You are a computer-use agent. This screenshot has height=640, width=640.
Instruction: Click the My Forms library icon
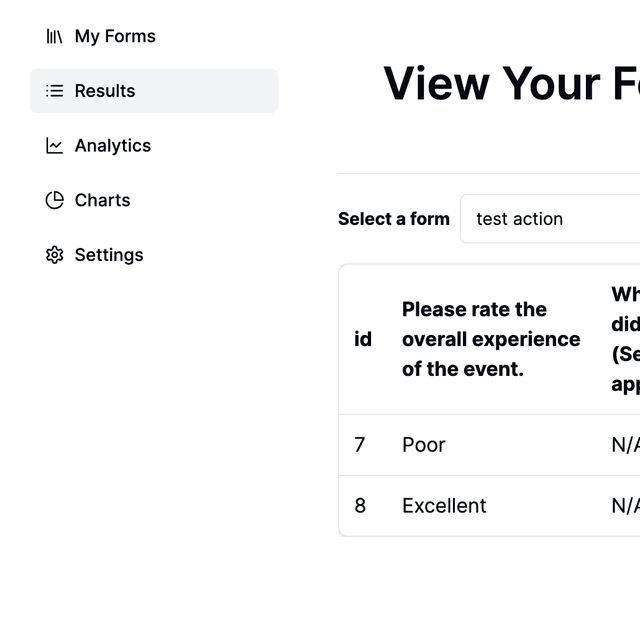click(x=54, y=36)
